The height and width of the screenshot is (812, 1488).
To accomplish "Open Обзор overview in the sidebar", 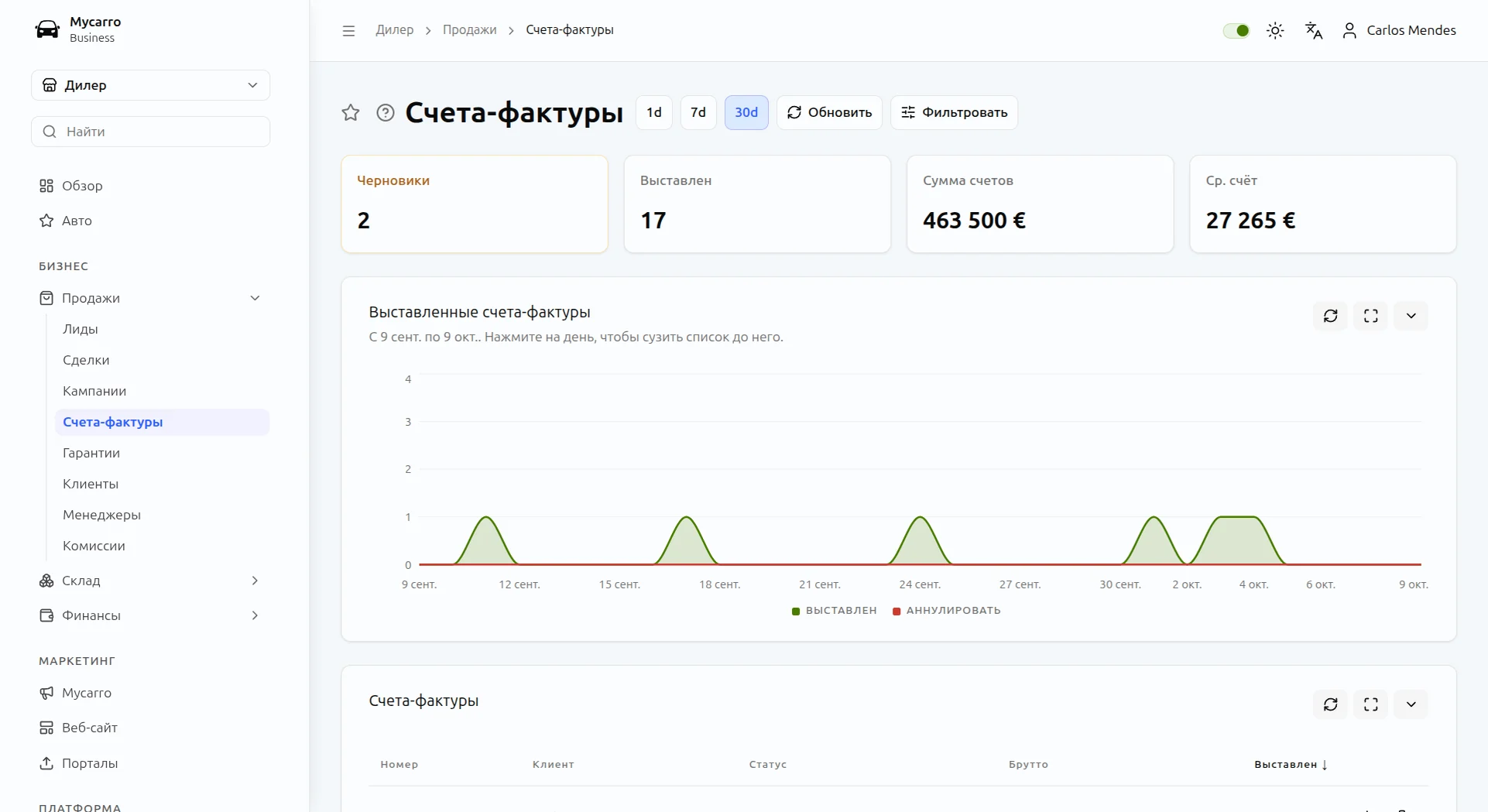I will [x=151, y=186].
